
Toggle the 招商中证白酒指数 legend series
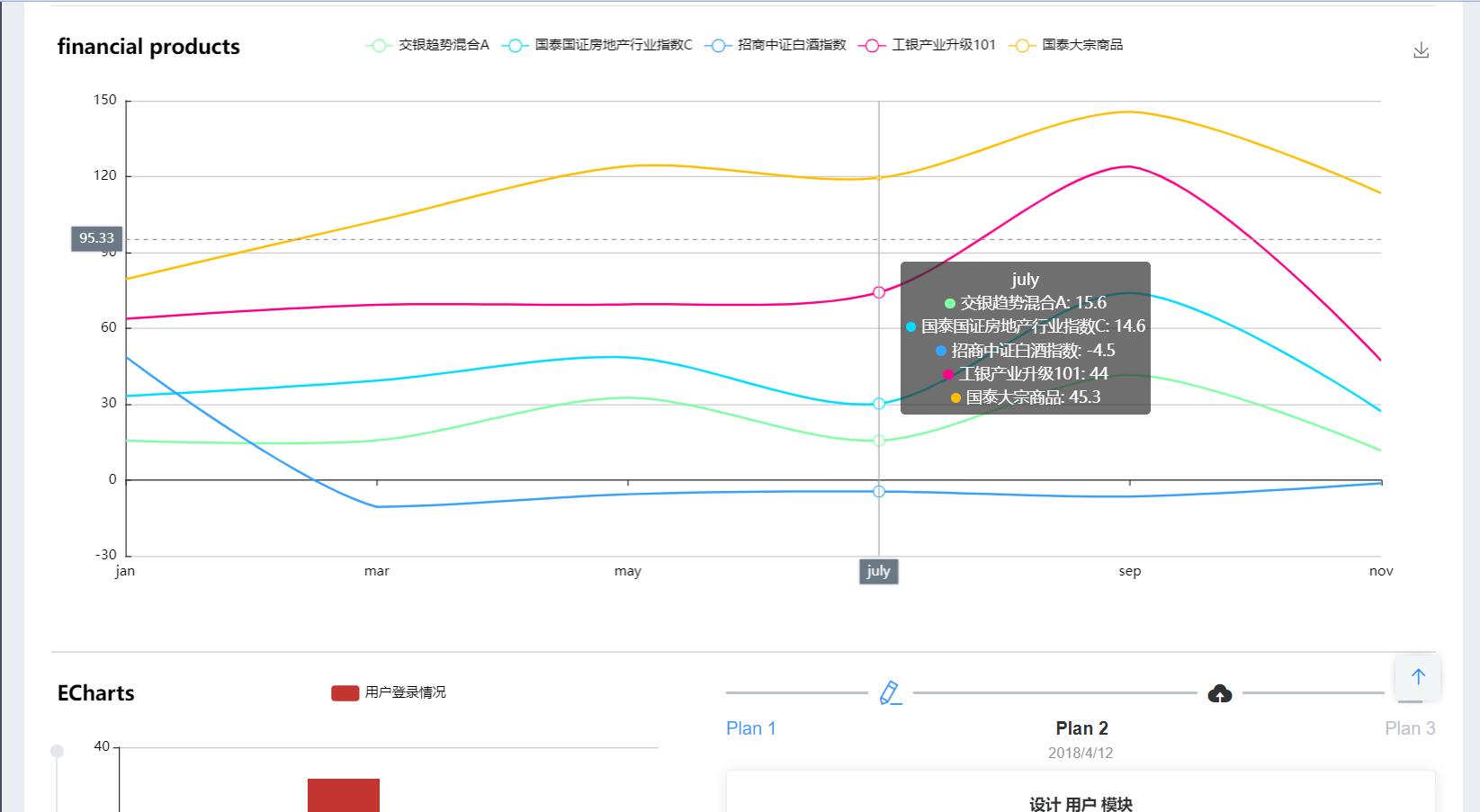point(776,45)
